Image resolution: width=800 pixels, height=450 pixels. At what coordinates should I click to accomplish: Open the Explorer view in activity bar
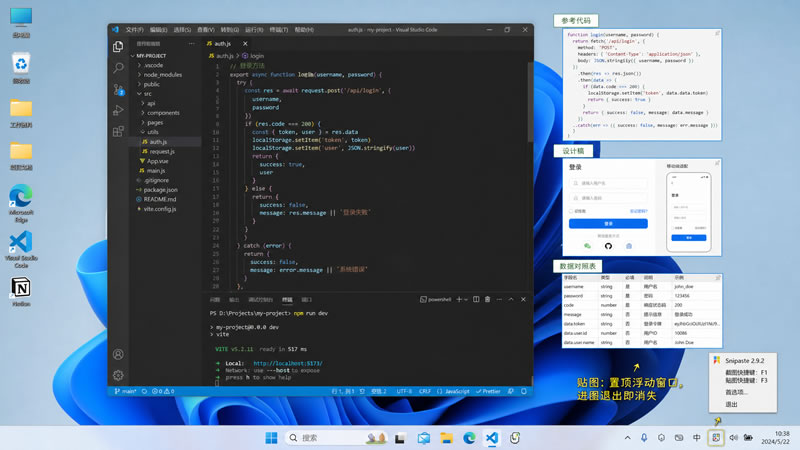(x=118, y=46)
